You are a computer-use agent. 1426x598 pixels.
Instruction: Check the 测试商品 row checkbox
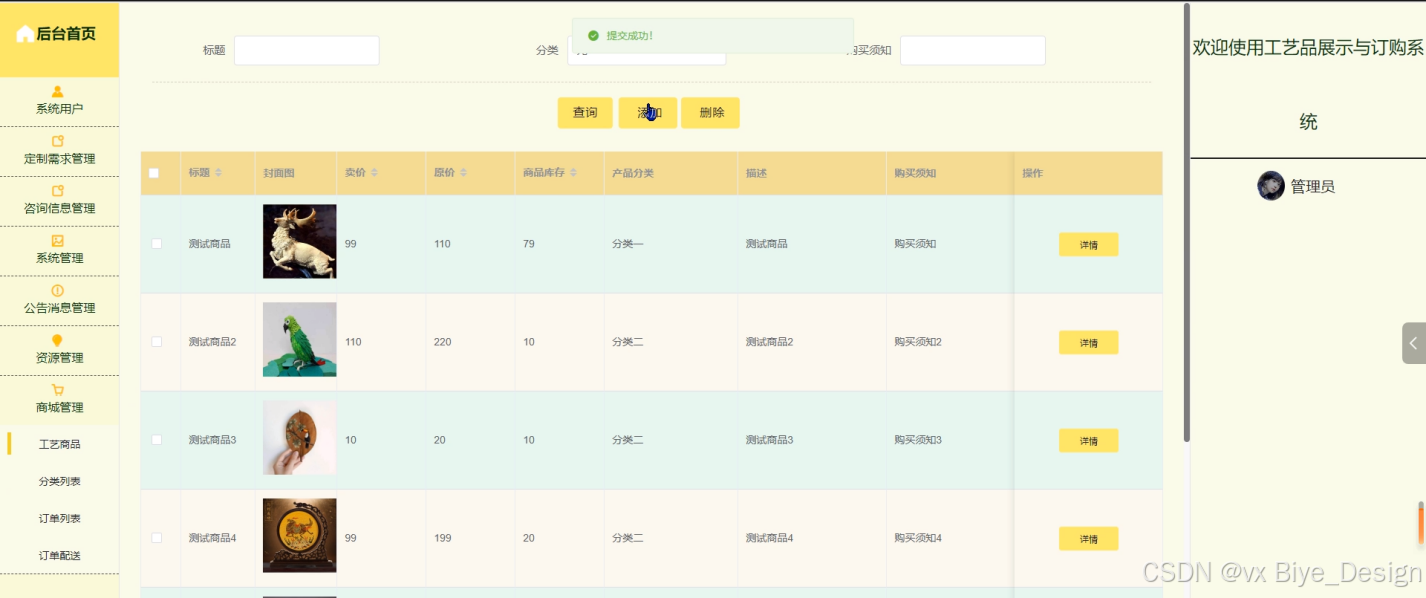pos(156,243)
